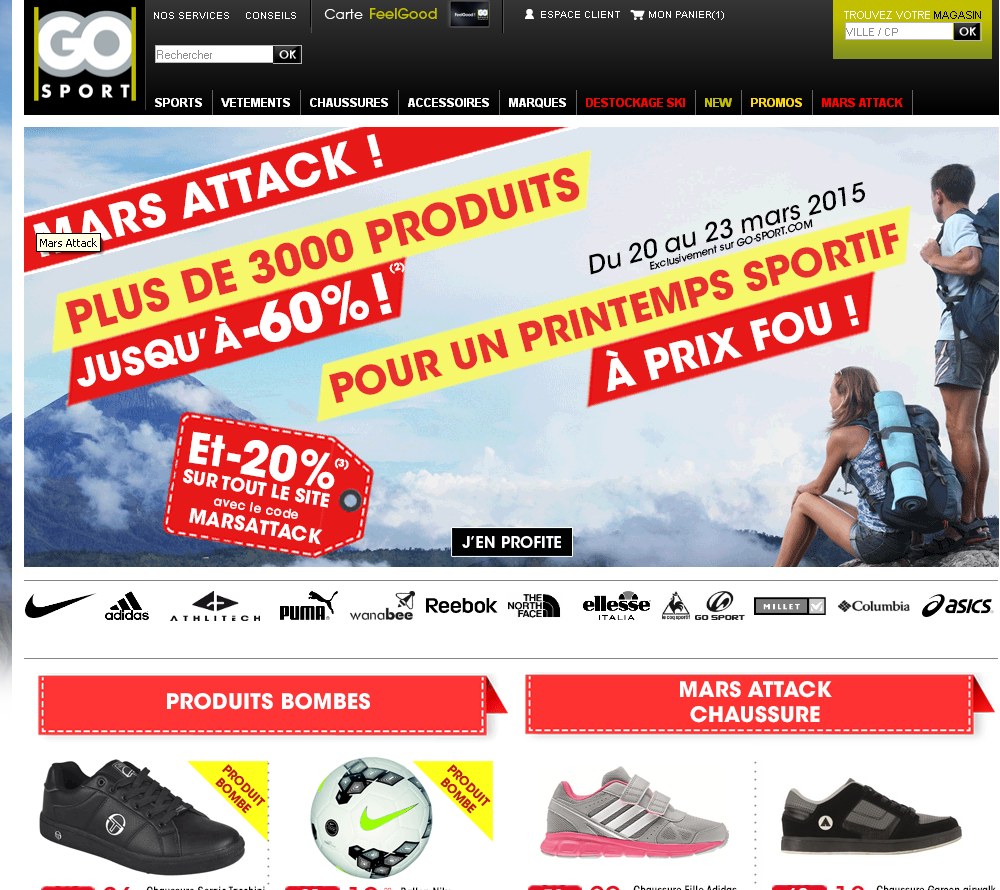
Task: Click the J'EN PROFITE button
Action: tap(512, 542)
